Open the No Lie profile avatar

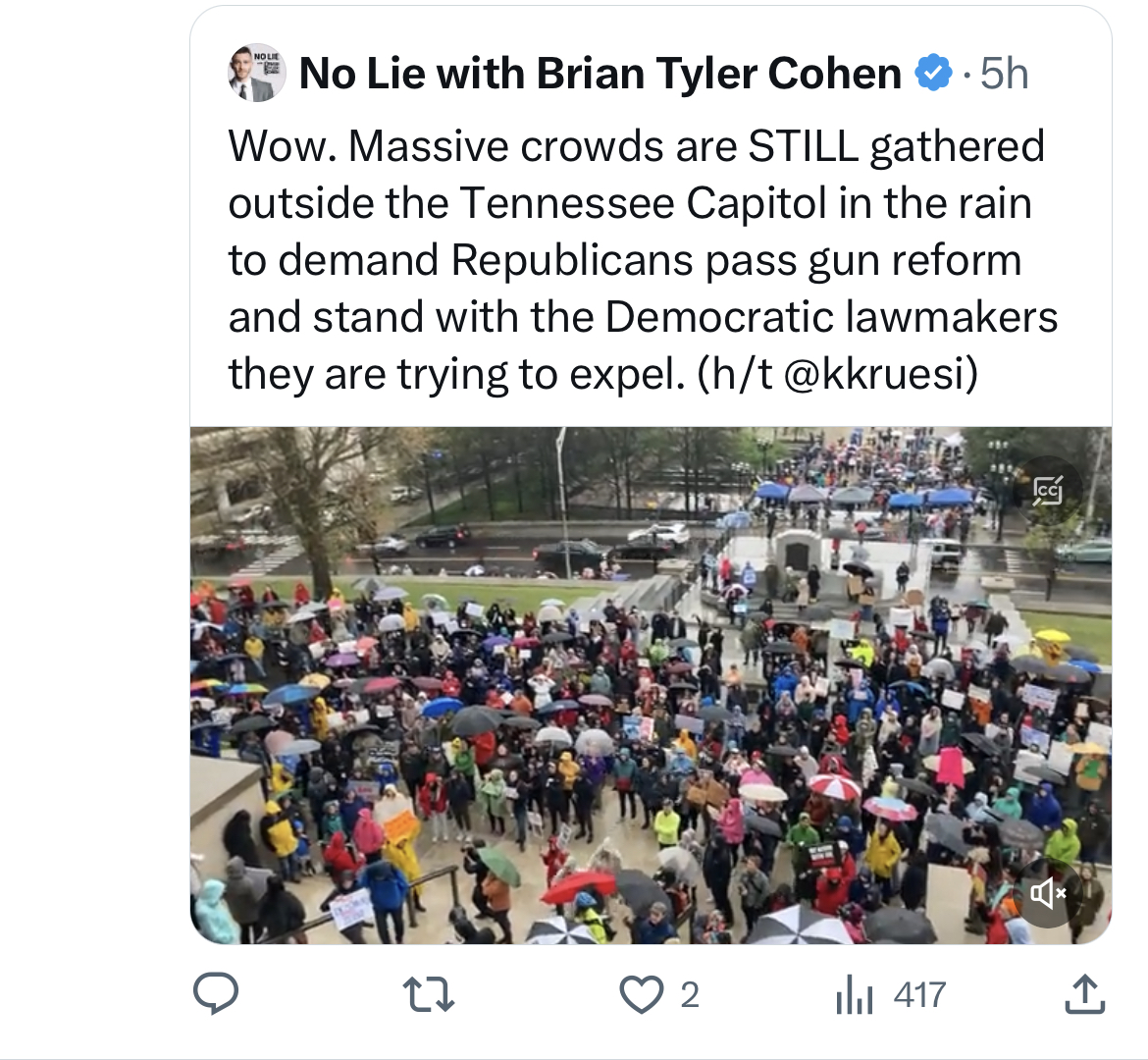256,74
